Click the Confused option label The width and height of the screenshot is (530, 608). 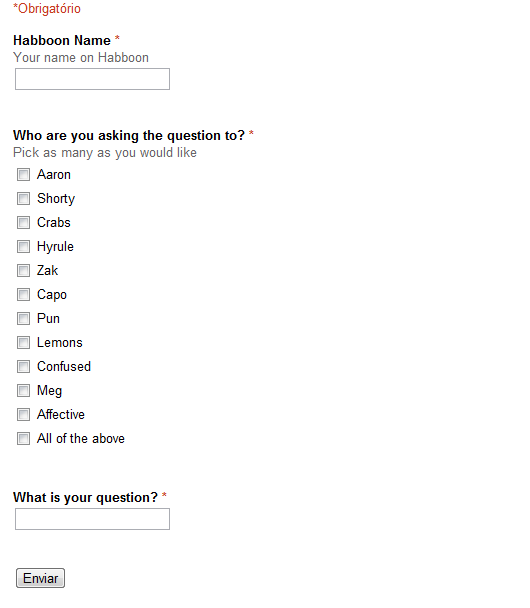[64, 366]
